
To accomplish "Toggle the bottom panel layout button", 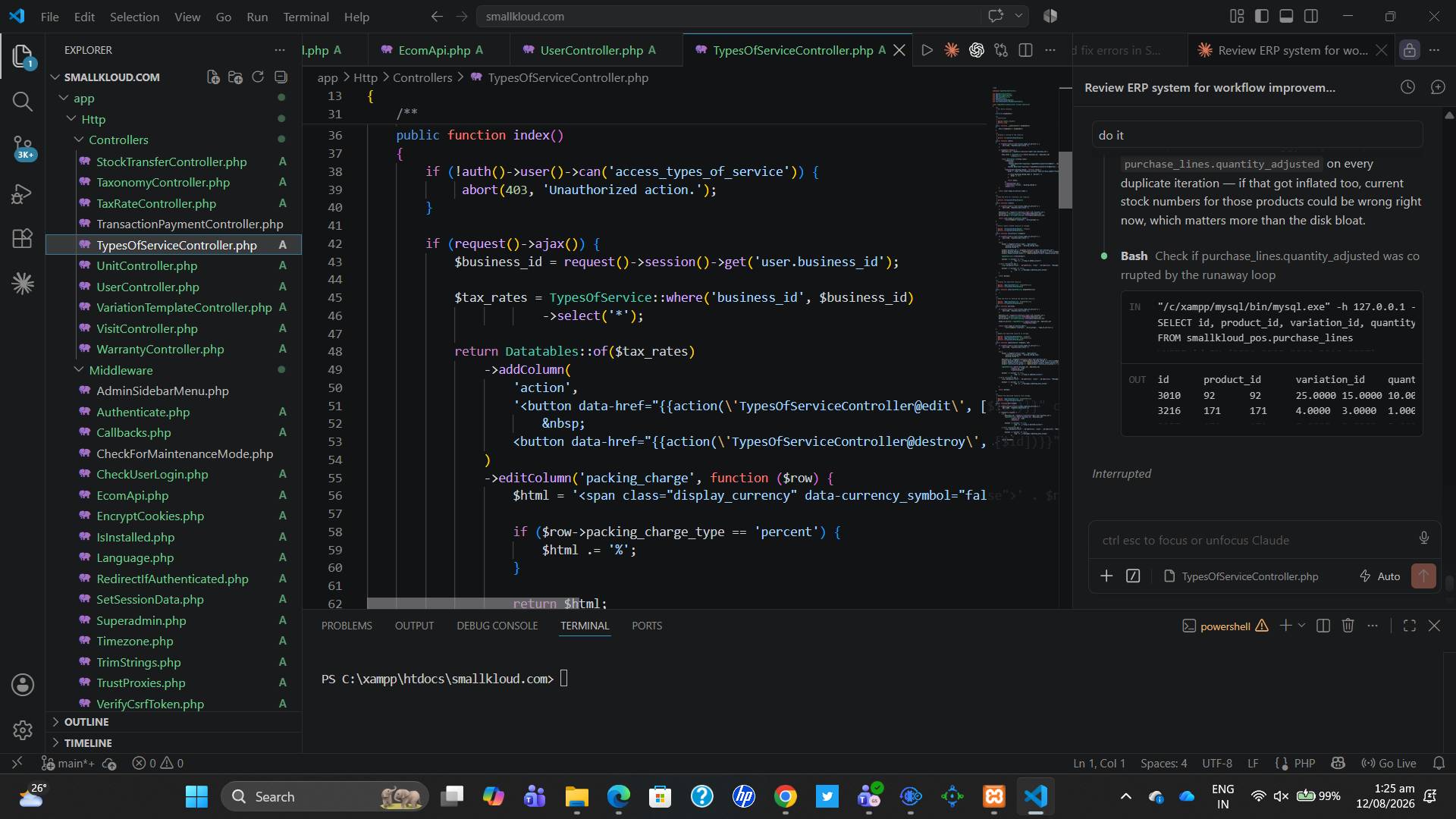I will pyautogui.click(x=1286, y=16).
